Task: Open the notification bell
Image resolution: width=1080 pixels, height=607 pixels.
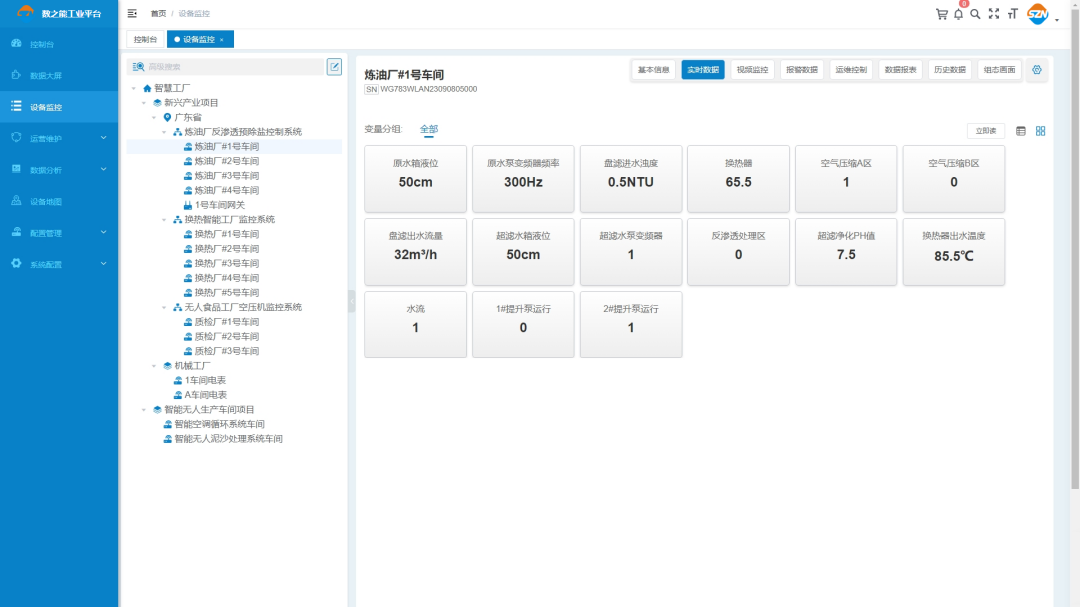Action: [958, 14]
